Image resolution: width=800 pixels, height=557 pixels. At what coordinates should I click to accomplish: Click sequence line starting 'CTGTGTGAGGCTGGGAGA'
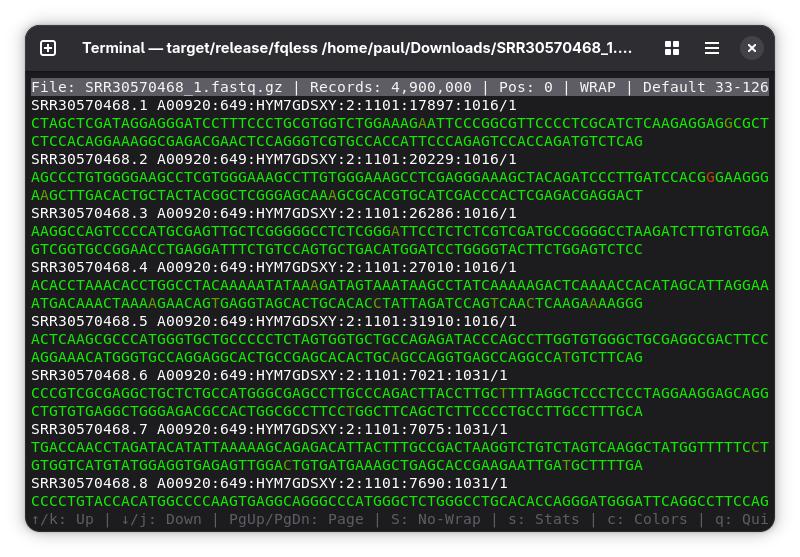(x=337, y=412)
